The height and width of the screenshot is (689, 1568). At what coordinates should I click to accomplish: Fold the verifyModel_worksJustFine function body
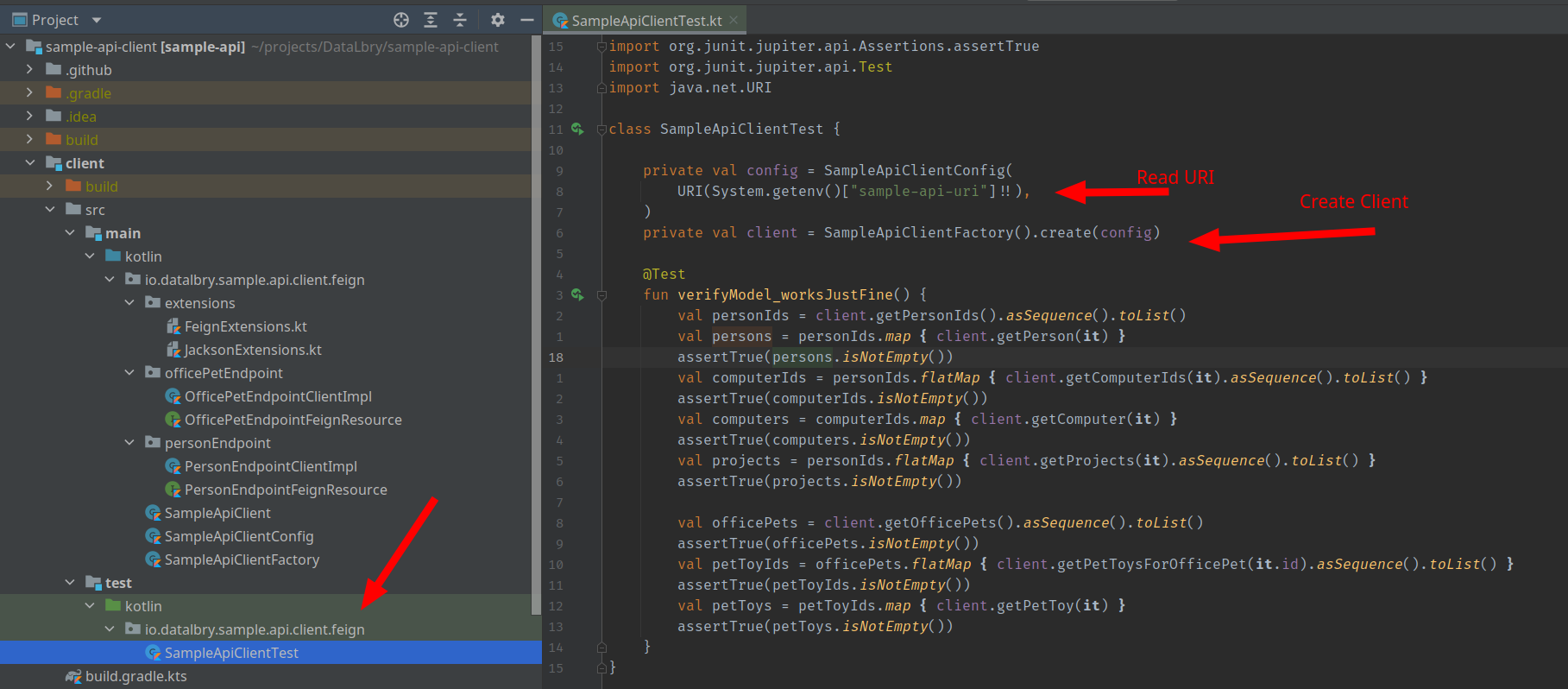601,295
